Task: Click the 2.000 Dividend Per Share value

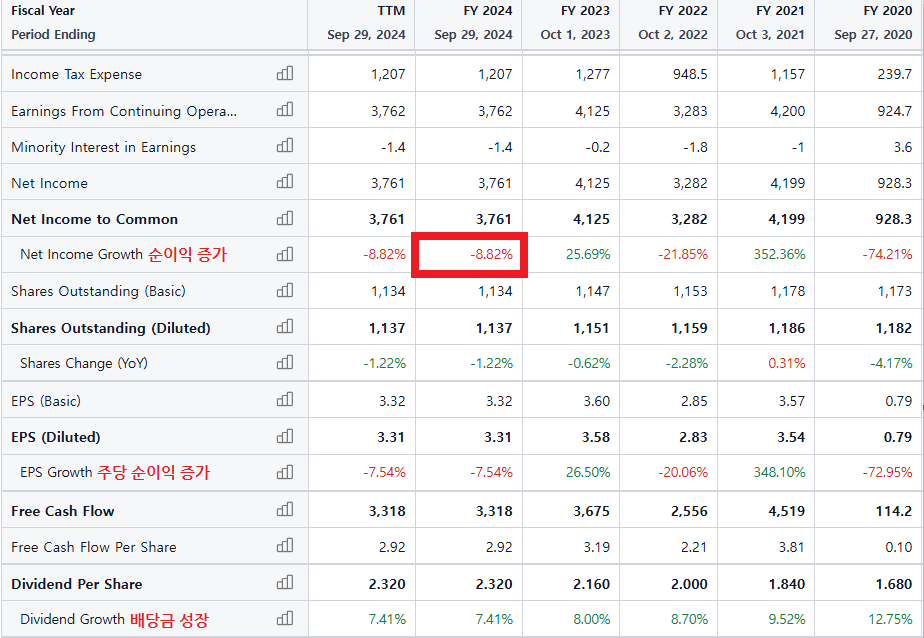Action: point(689,584)
